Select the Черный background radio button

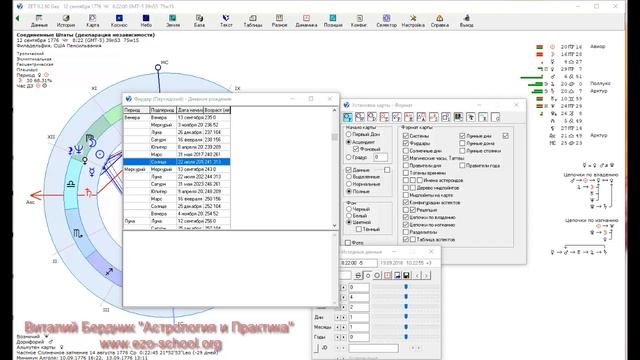point(349,209)
